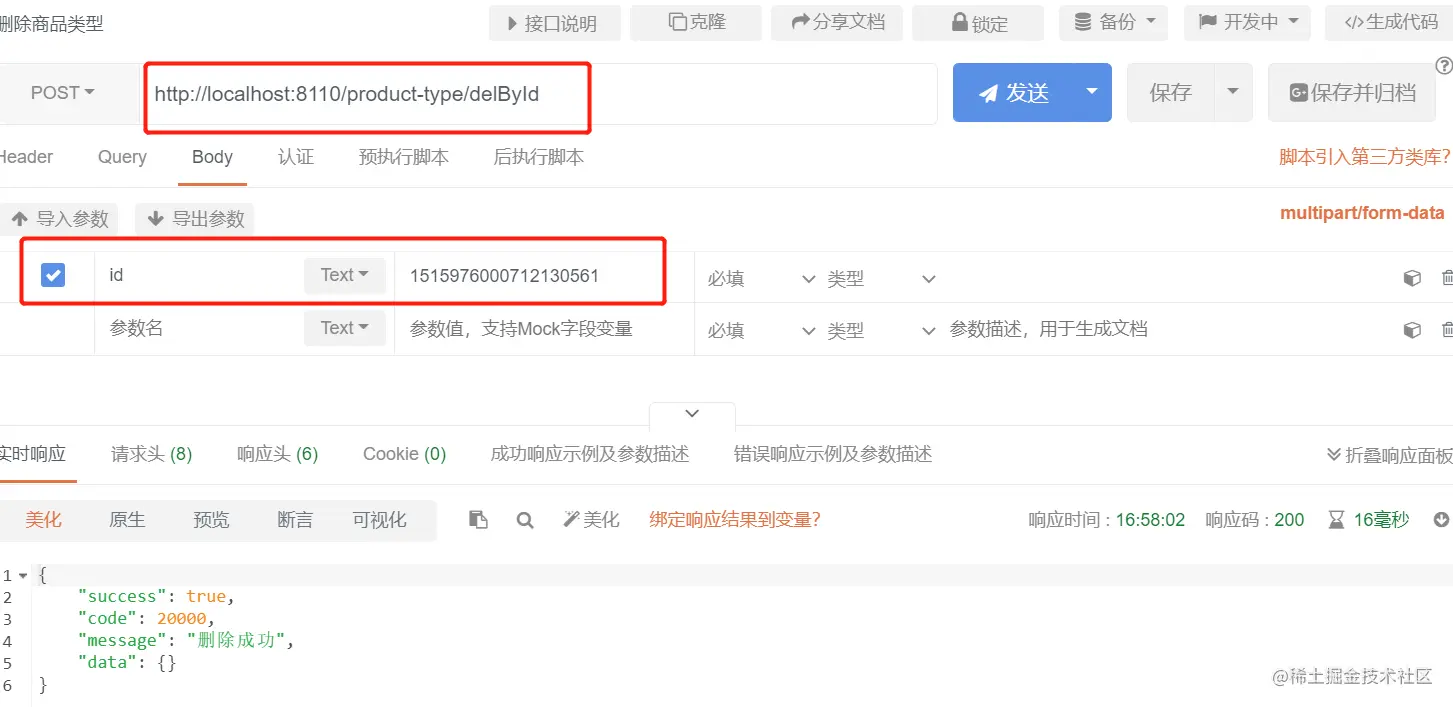Click the search magnifier icon in response
This screenshot has width=1453, height=707.
(525, 520)
